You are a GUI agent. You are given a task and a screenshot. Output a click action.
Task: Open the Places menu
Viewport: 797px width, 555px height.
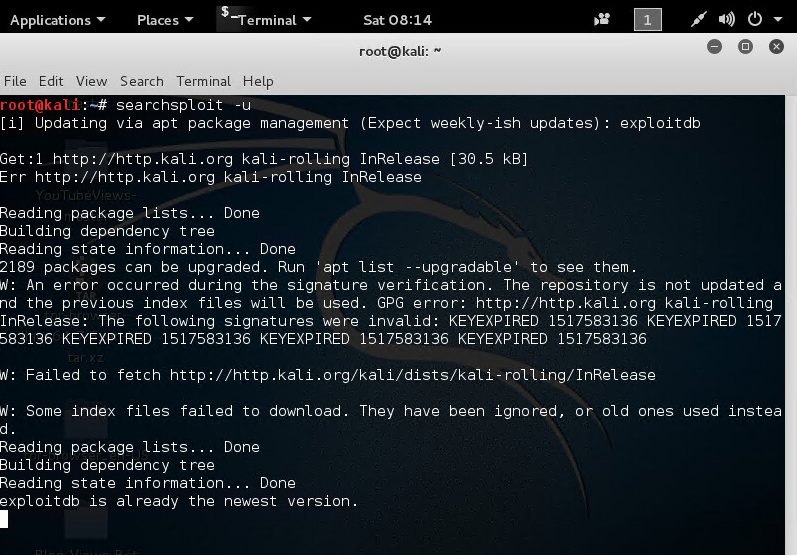coord(165,20)
